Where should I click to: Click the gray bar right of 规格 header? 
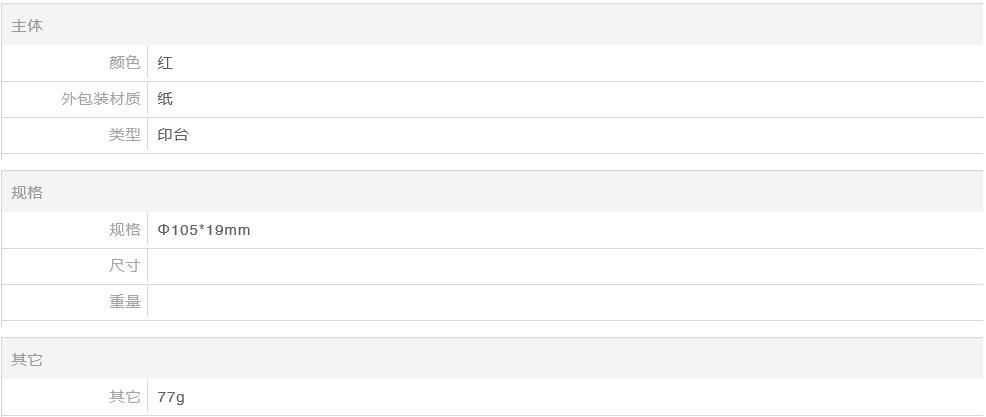point(500,193)
